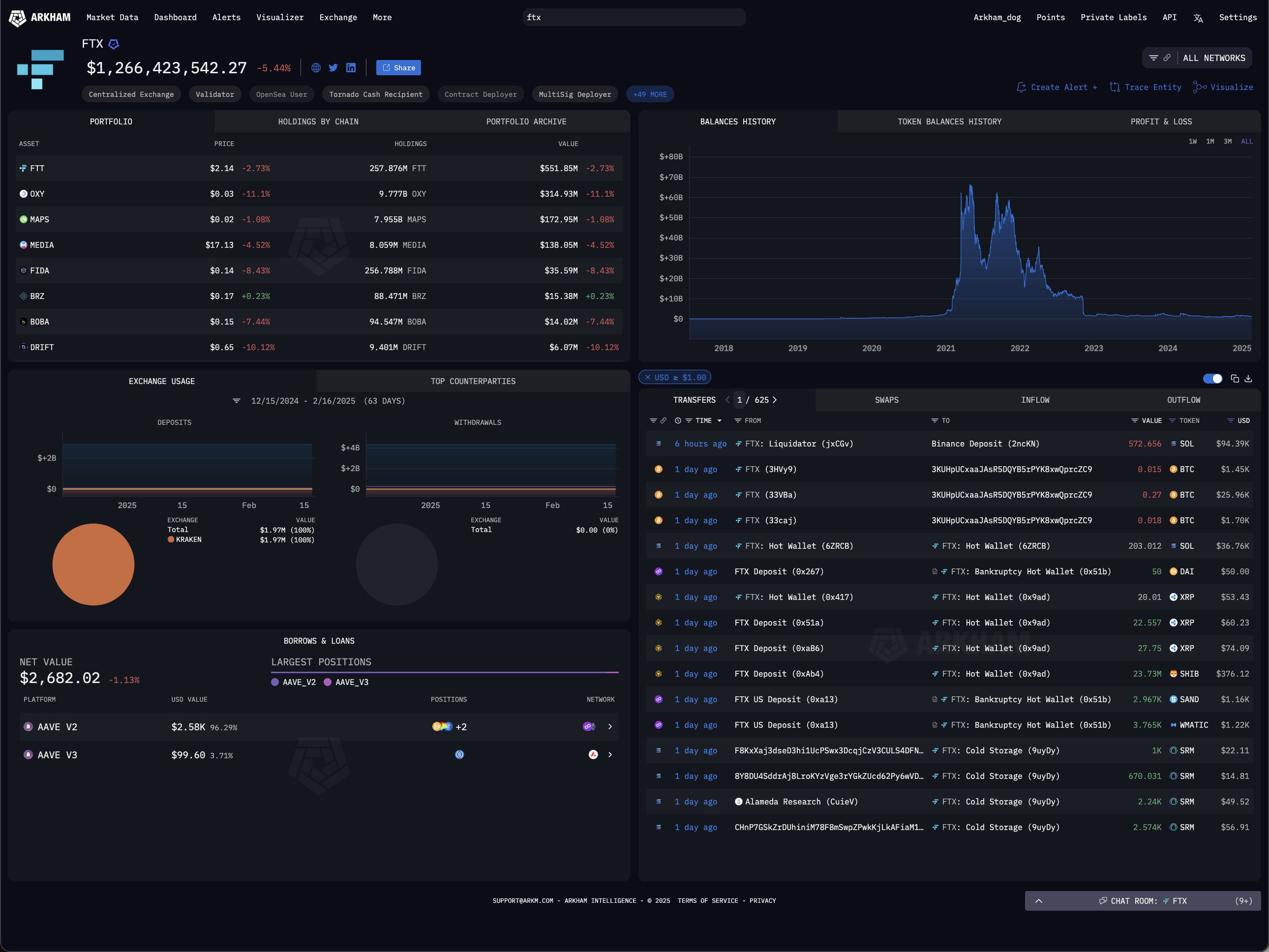Screen dimensions: 1269x952
Task: Click the Share button
Action: [398, 68]
